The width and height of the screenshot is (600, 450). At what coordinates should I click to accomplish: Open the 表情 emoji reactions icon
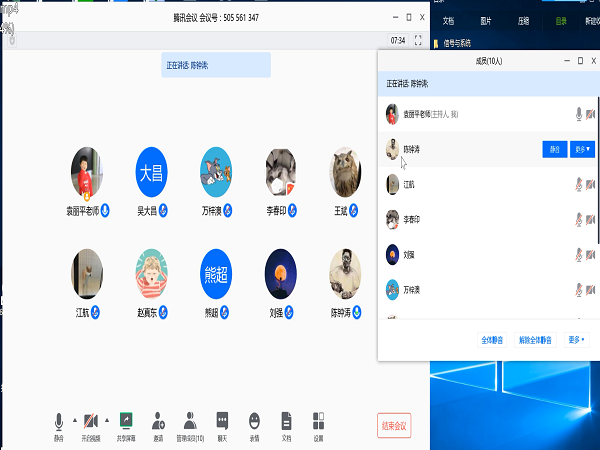coord(254,421)
